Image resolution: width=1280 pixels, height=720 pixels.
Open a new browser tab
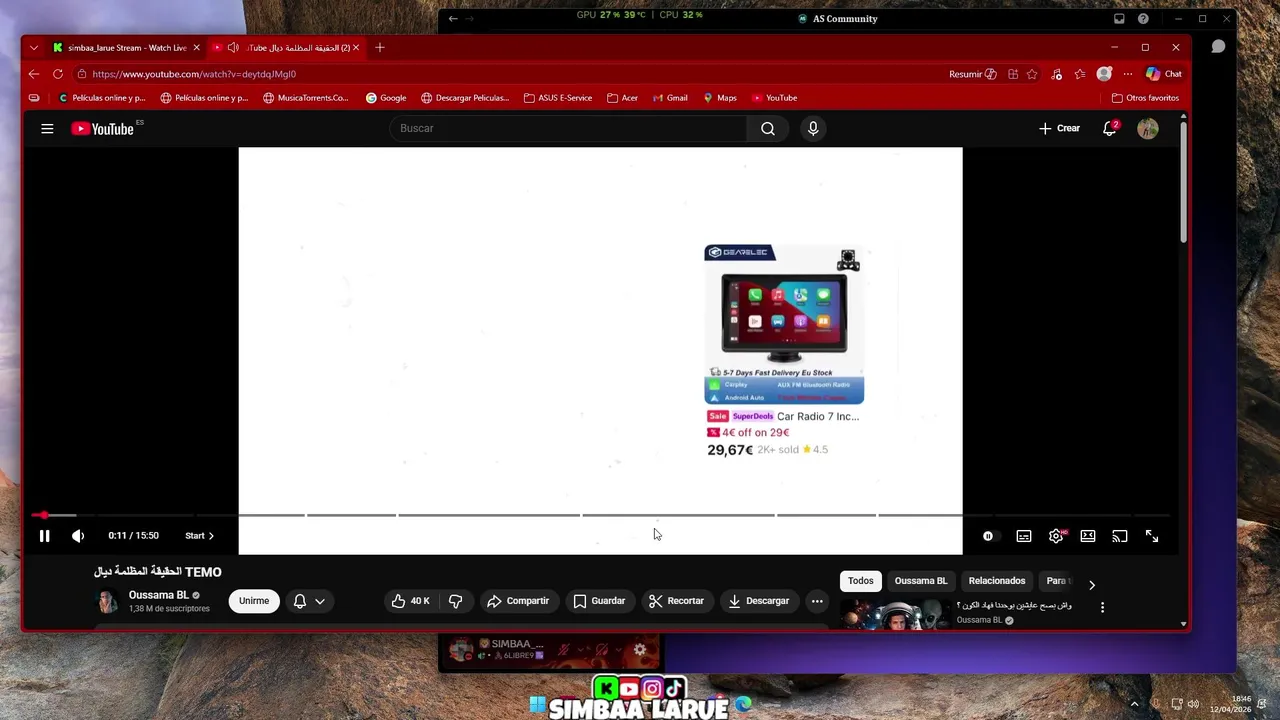[380, 48]
